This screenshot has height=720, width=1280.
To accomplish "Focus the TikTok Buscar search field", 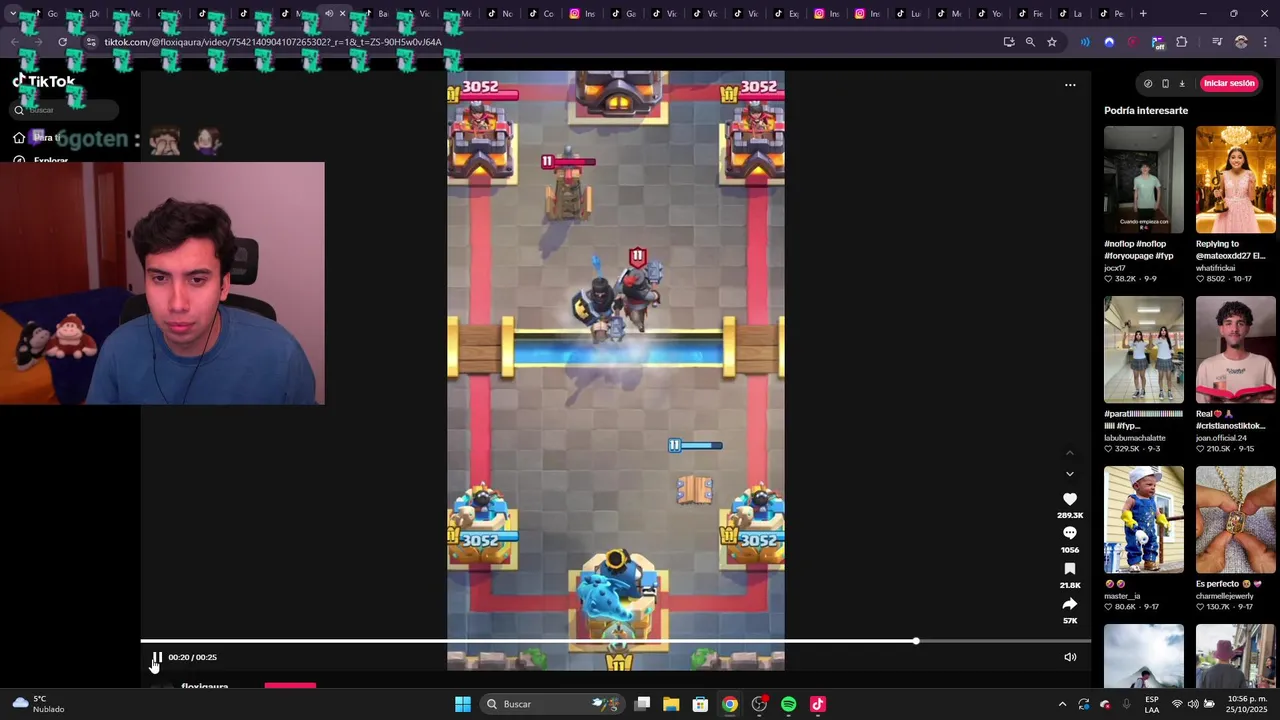I will [x=65, y=110].
